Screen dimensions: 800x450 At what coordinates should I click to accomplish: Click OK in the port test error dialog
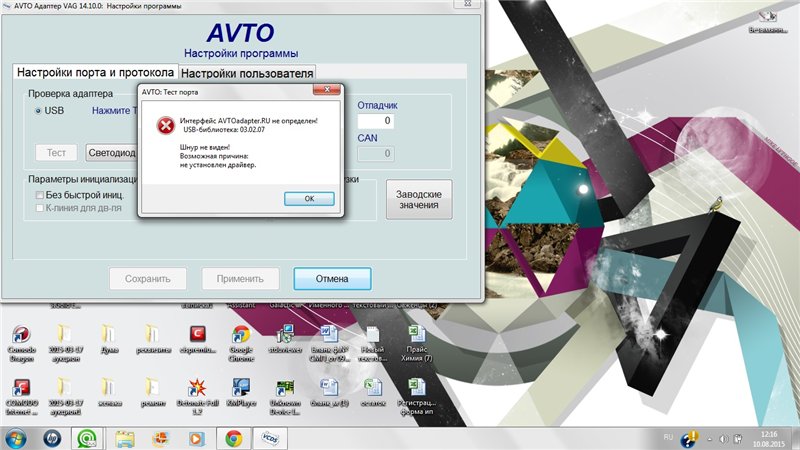point(309,198)
